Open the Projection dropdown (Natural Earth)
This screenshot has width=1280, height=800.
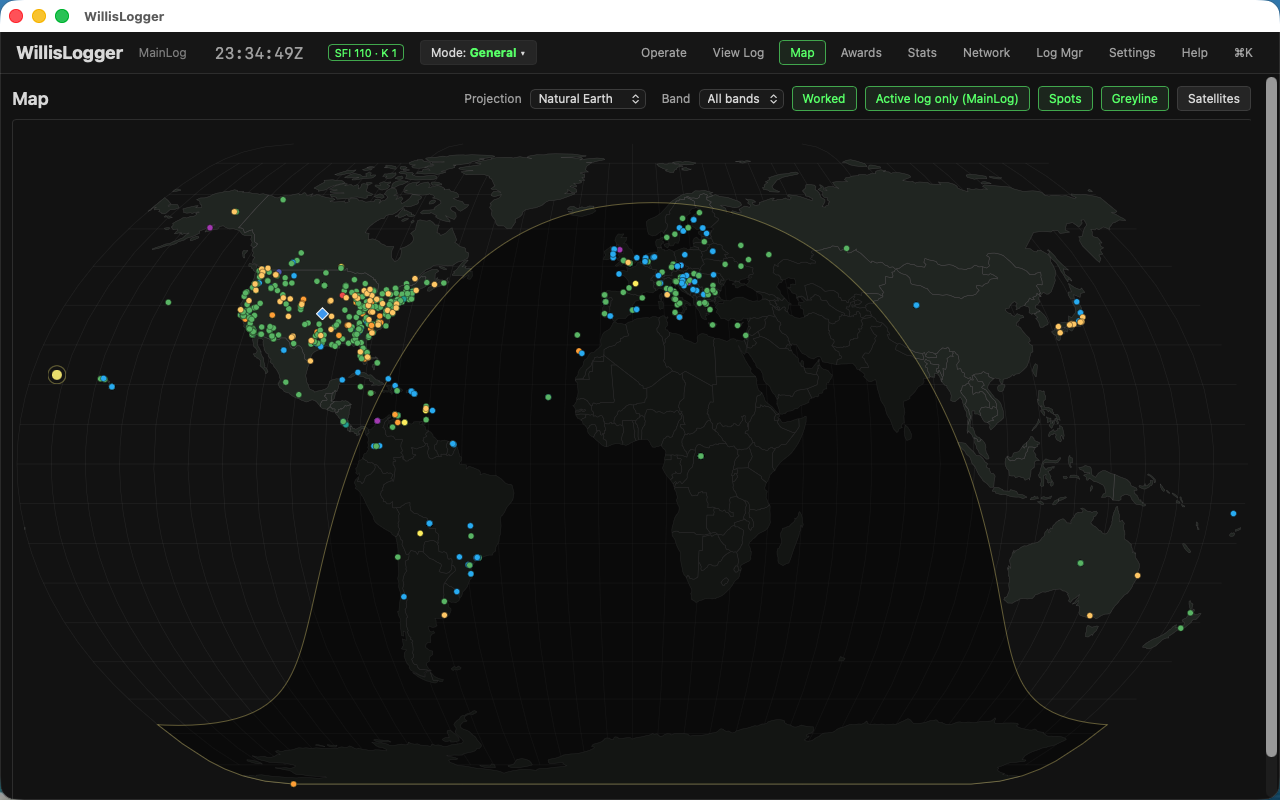click(588, 99)
